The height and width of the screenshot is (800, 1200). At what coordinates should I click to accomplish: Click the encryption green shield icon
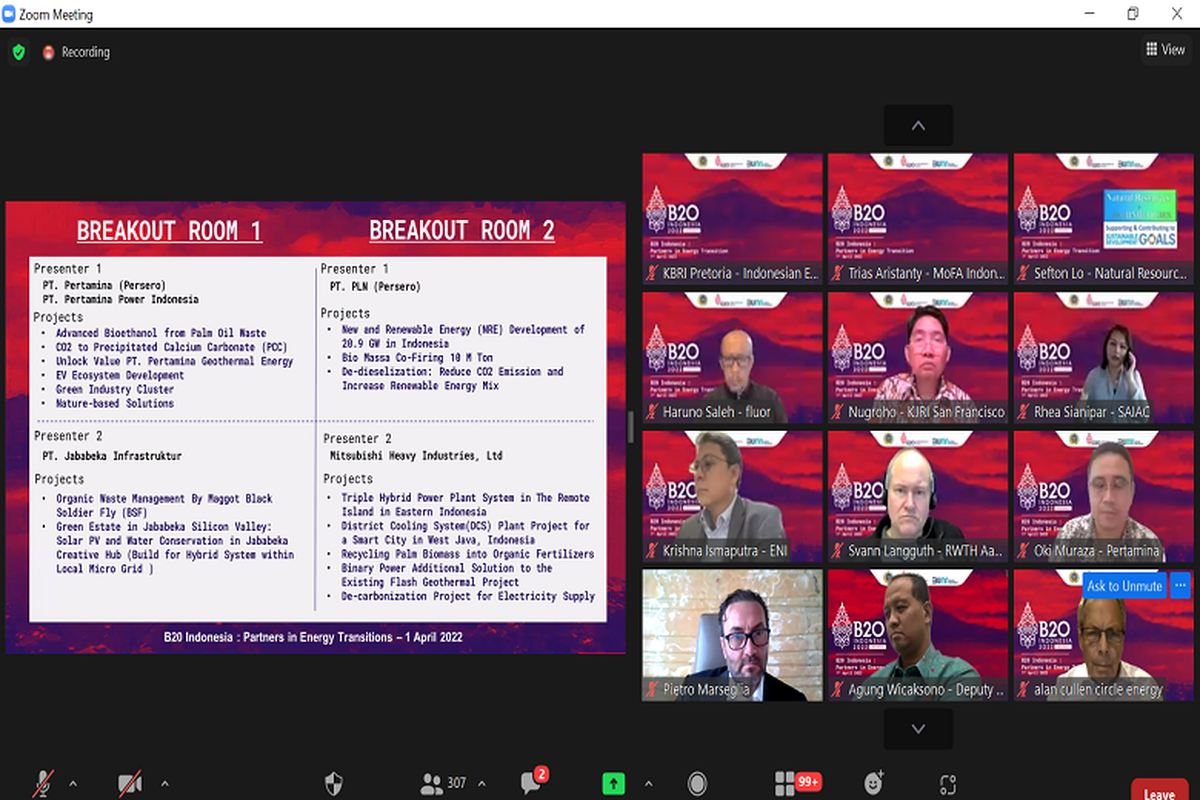click(x=18, y=52)
